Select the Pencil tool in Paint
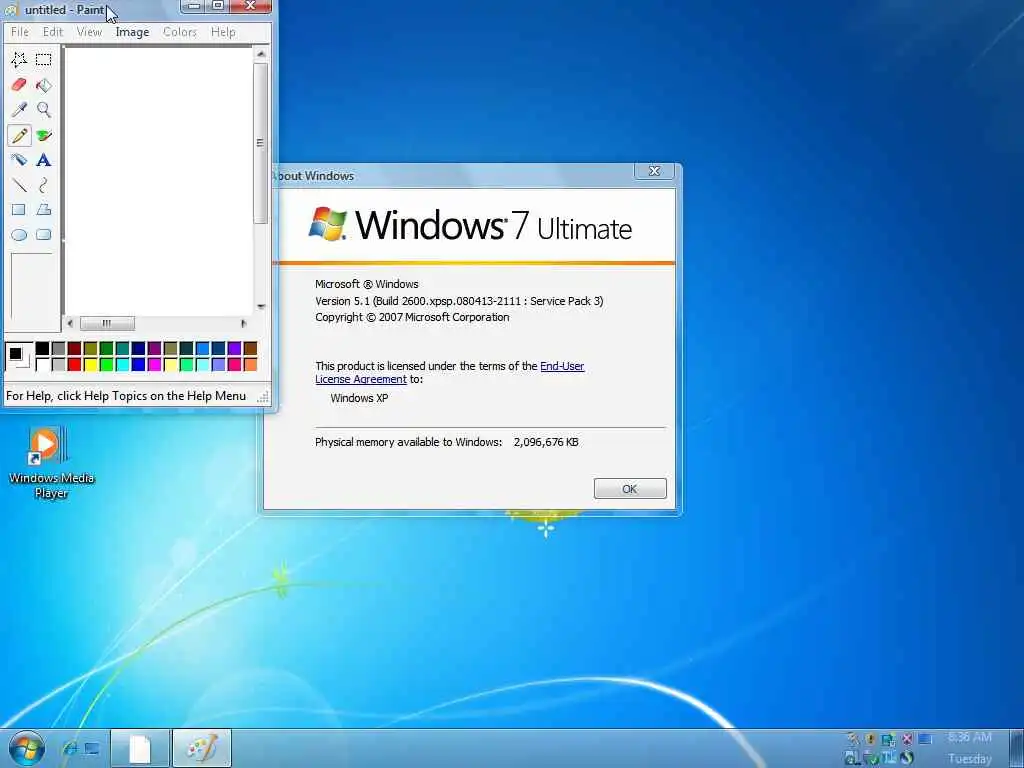The image size is (1024, 768). coord(19,135)
